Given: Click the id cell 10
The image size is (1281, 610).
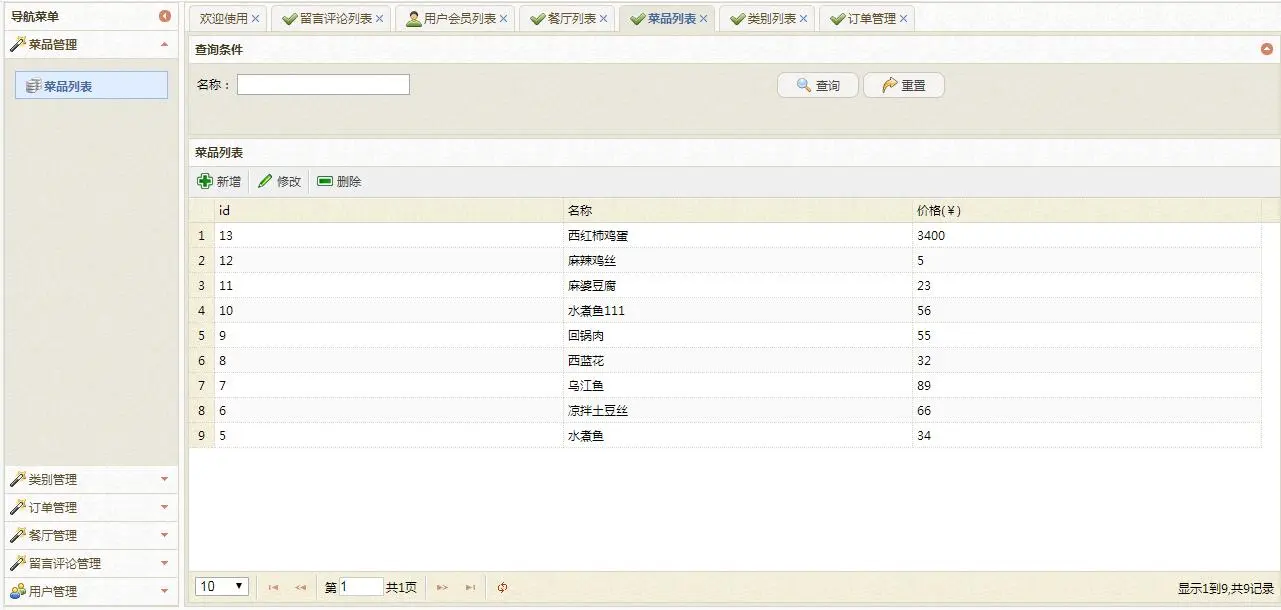Looking at the screenshot, I should pos(389,310).
